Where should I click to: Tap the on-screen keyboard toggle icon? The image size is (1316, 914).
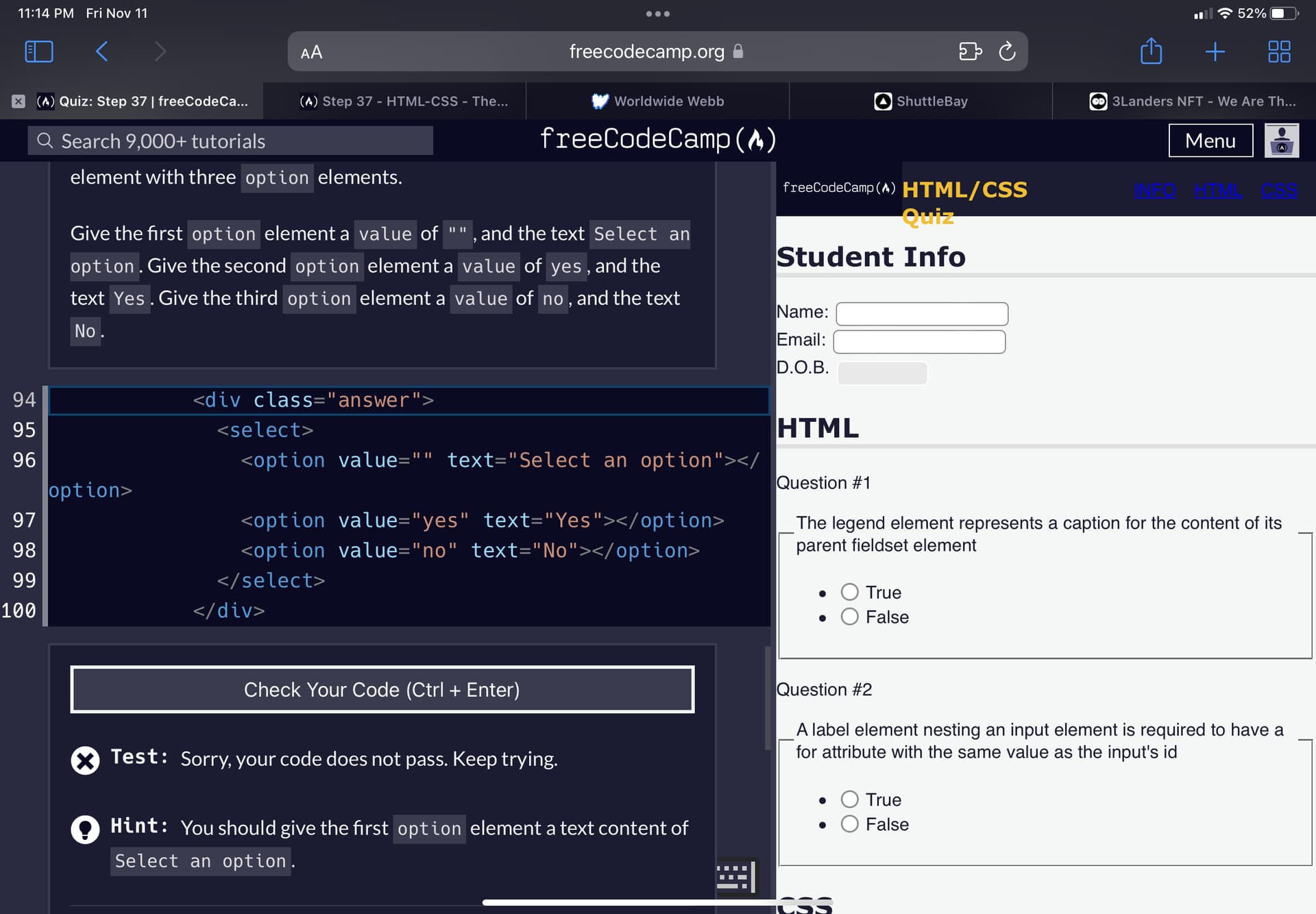click(x=736, y=876)
